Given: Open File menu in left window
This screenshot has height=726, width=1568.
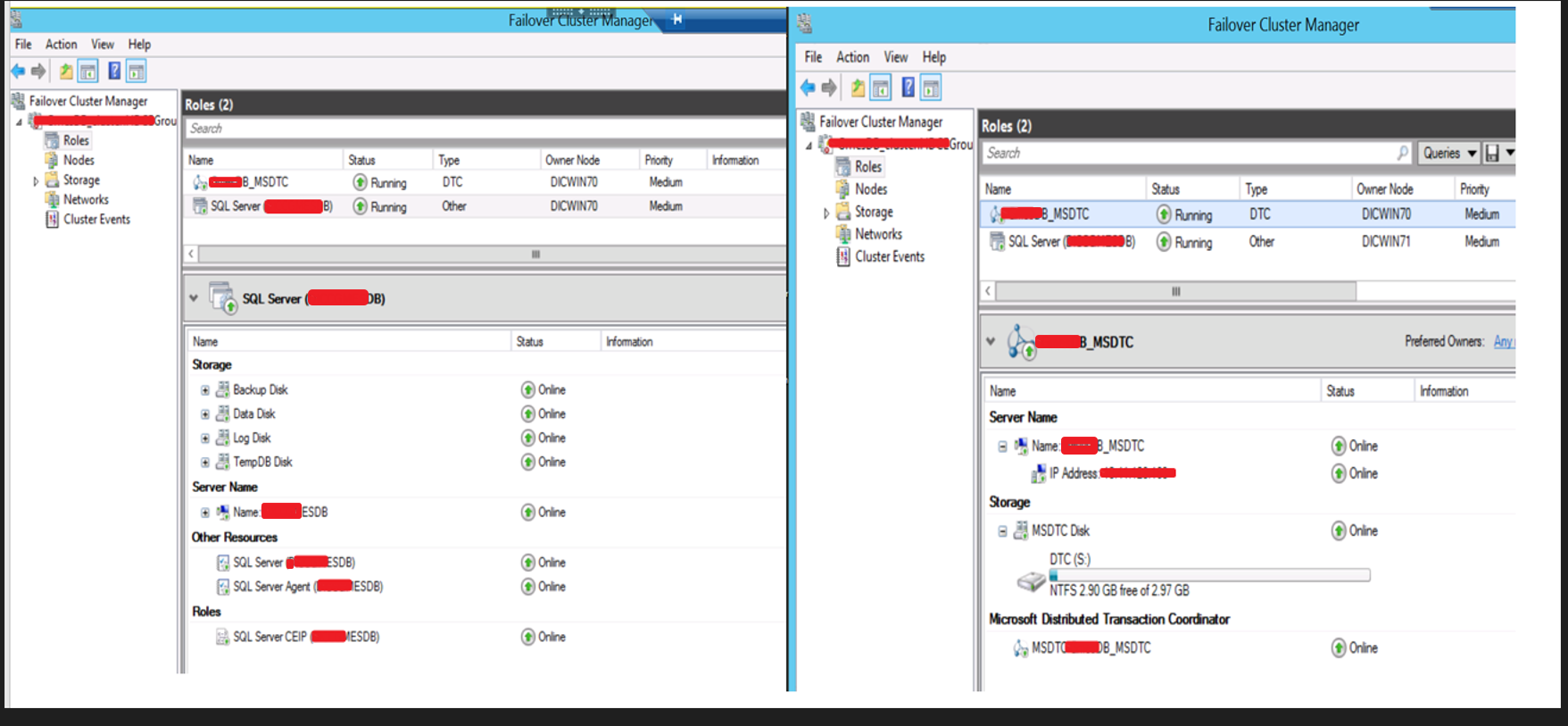Looking at the screenshot, I should click(23, 44).
